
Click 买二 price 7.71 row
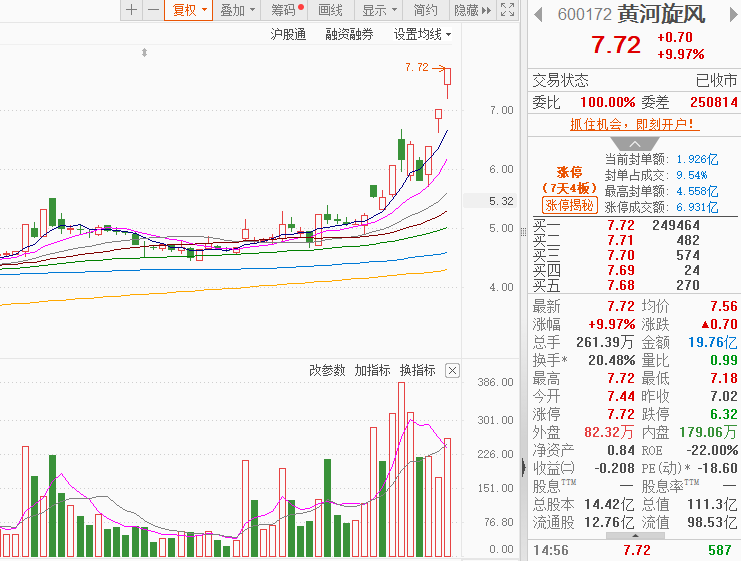[633, 240]
